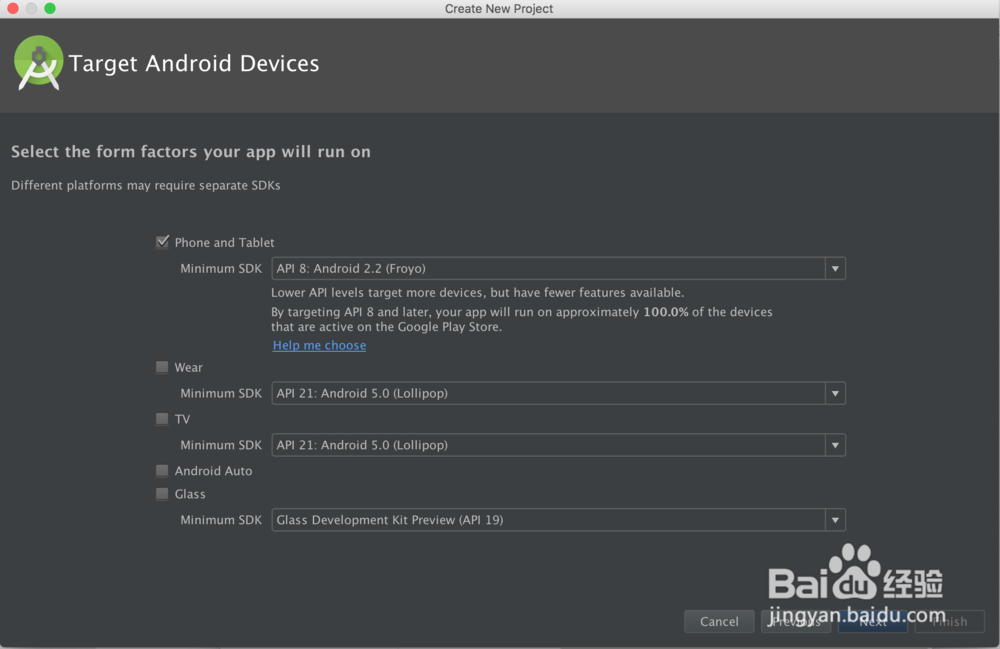Enable the Wear form factor checkbox
The height and width of the screenshot is (649, 1000).
[x=162, y=367]
